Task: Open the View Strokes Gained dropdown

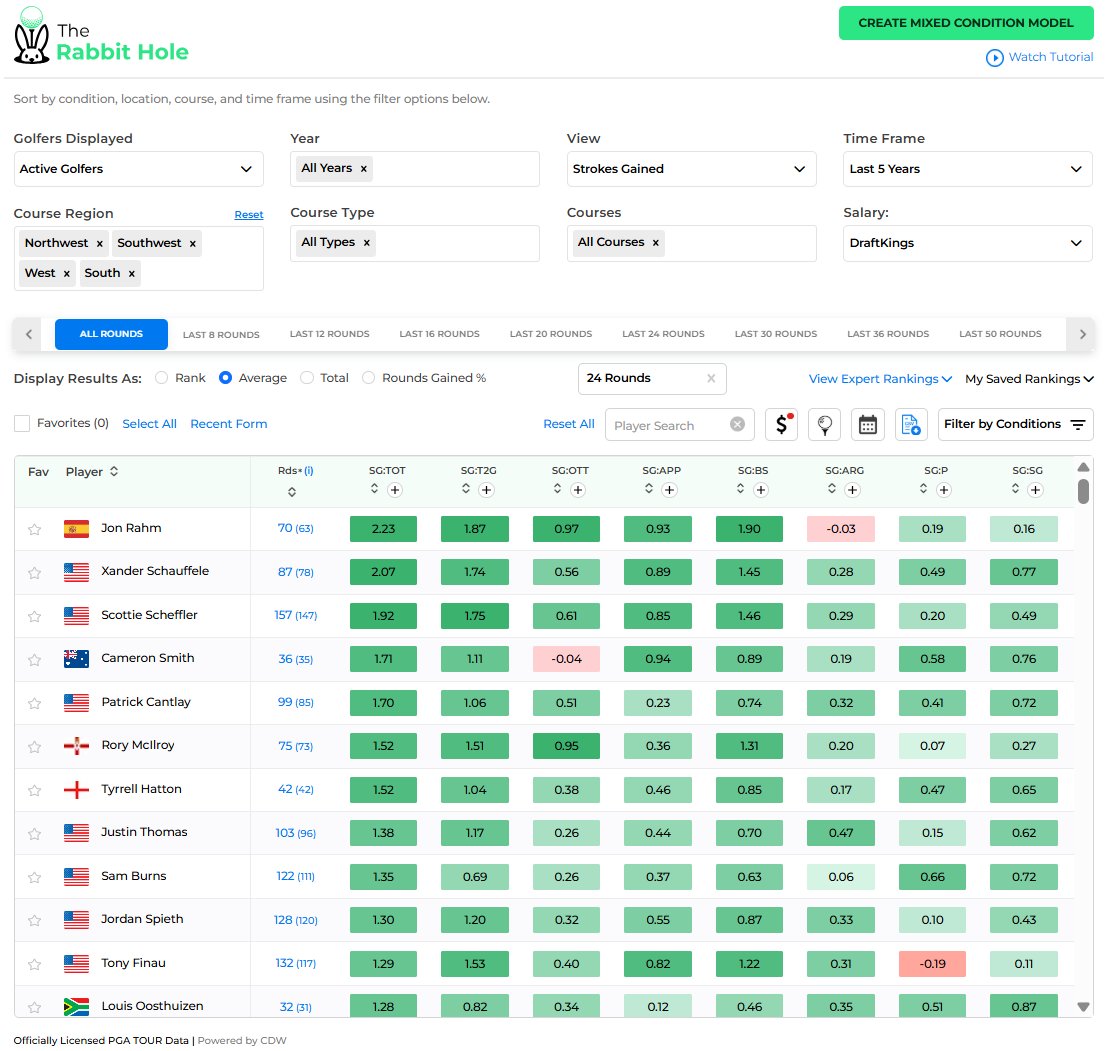Action: (x=691, y=169)
